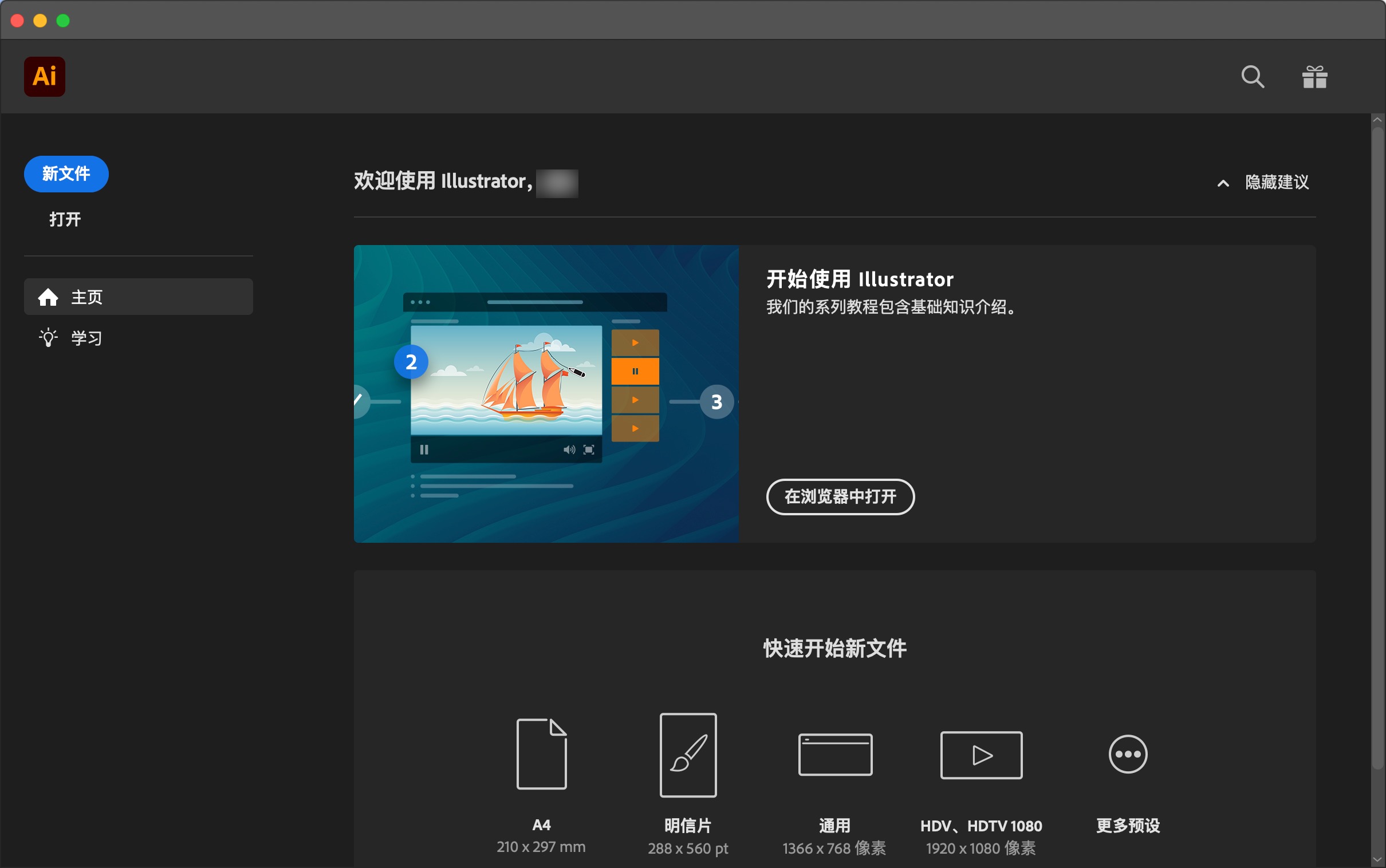The image size is (1386, 868).
Task: Maximize the window with green button
Action: 63,21
